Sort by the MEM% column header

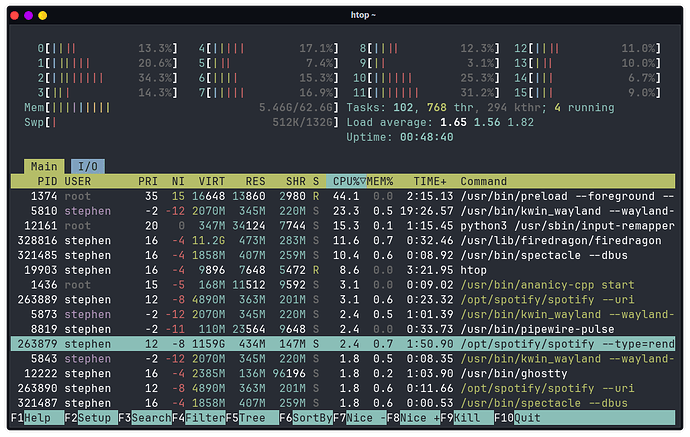(380, 181)
